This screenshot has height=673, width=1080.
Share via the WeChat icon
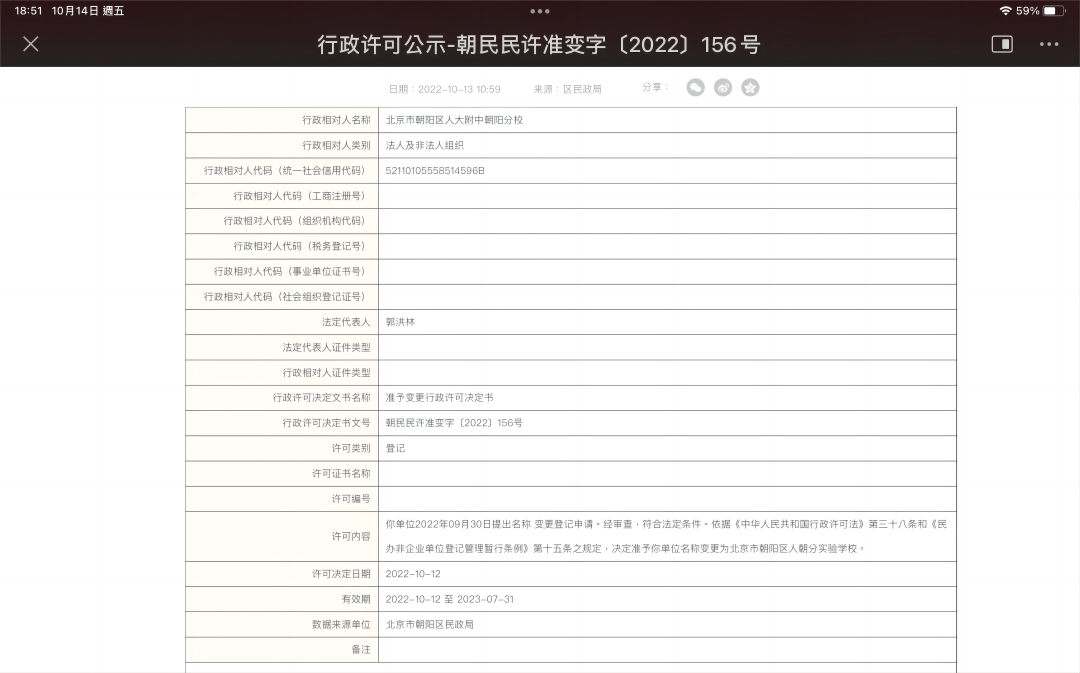tap(696, 87)
